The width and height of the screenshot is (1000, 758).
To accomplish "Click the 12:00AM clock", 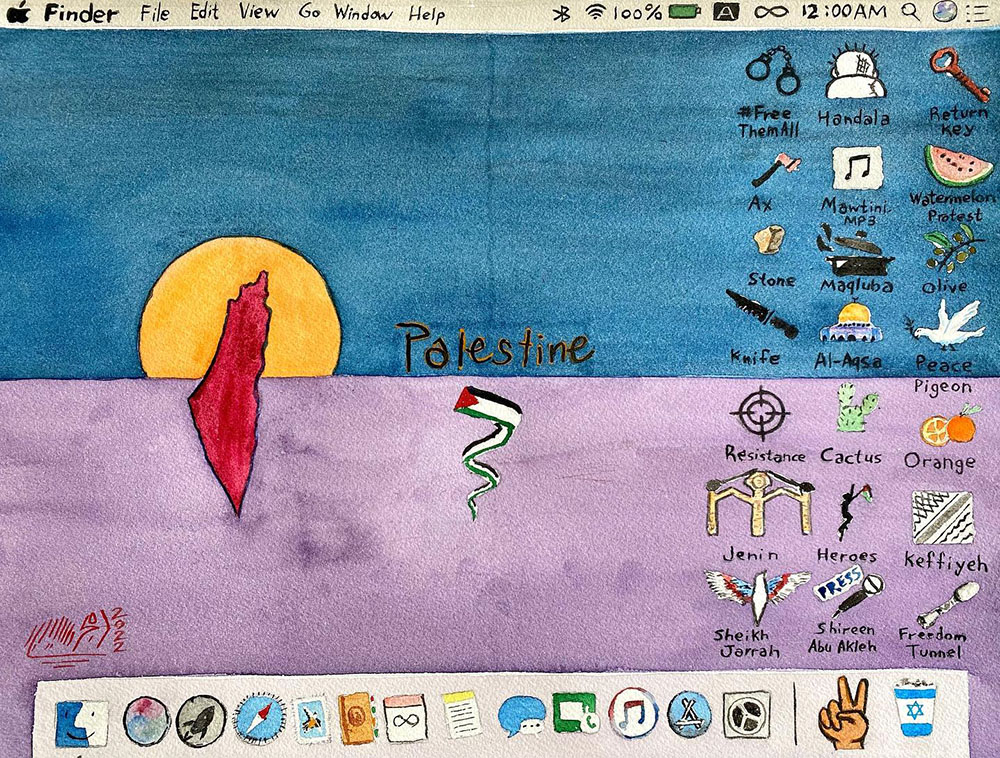I will click(x=843, y=11).
